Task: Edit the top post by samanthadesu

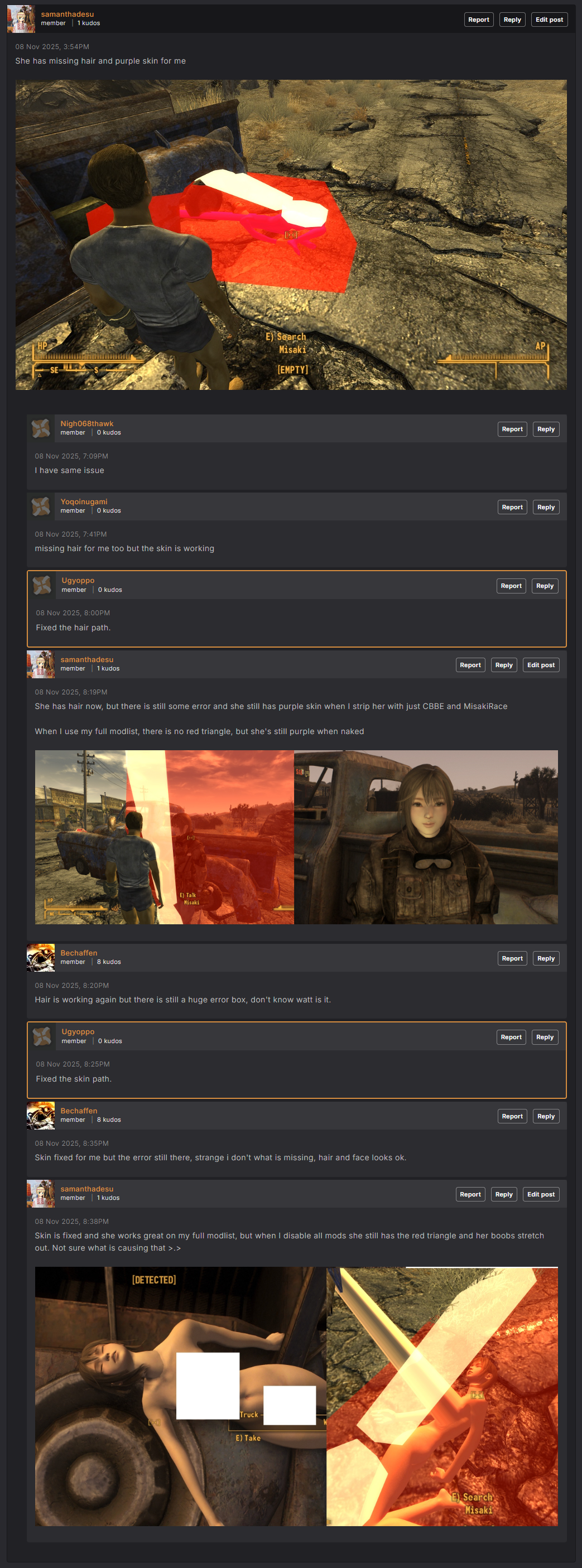Action: [x=549, y=20]
